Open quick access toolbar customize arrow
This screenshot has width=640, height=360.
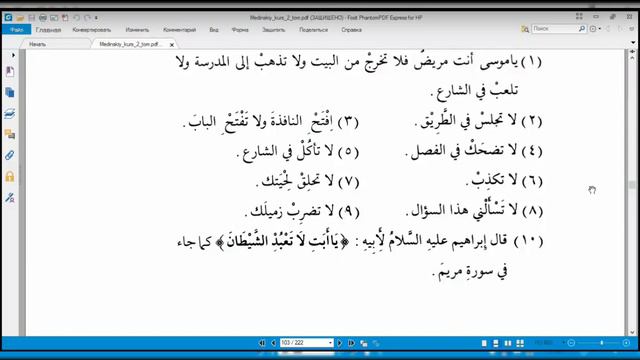pos(96,18)
